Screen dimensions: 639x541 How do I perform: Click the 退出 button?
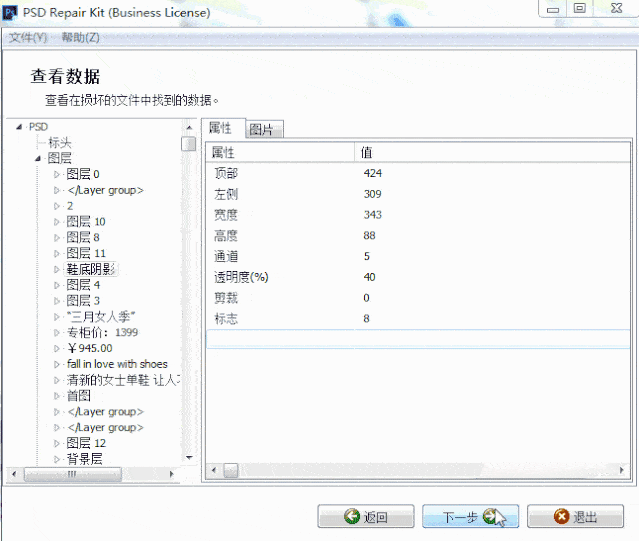[x=575, y=516]
